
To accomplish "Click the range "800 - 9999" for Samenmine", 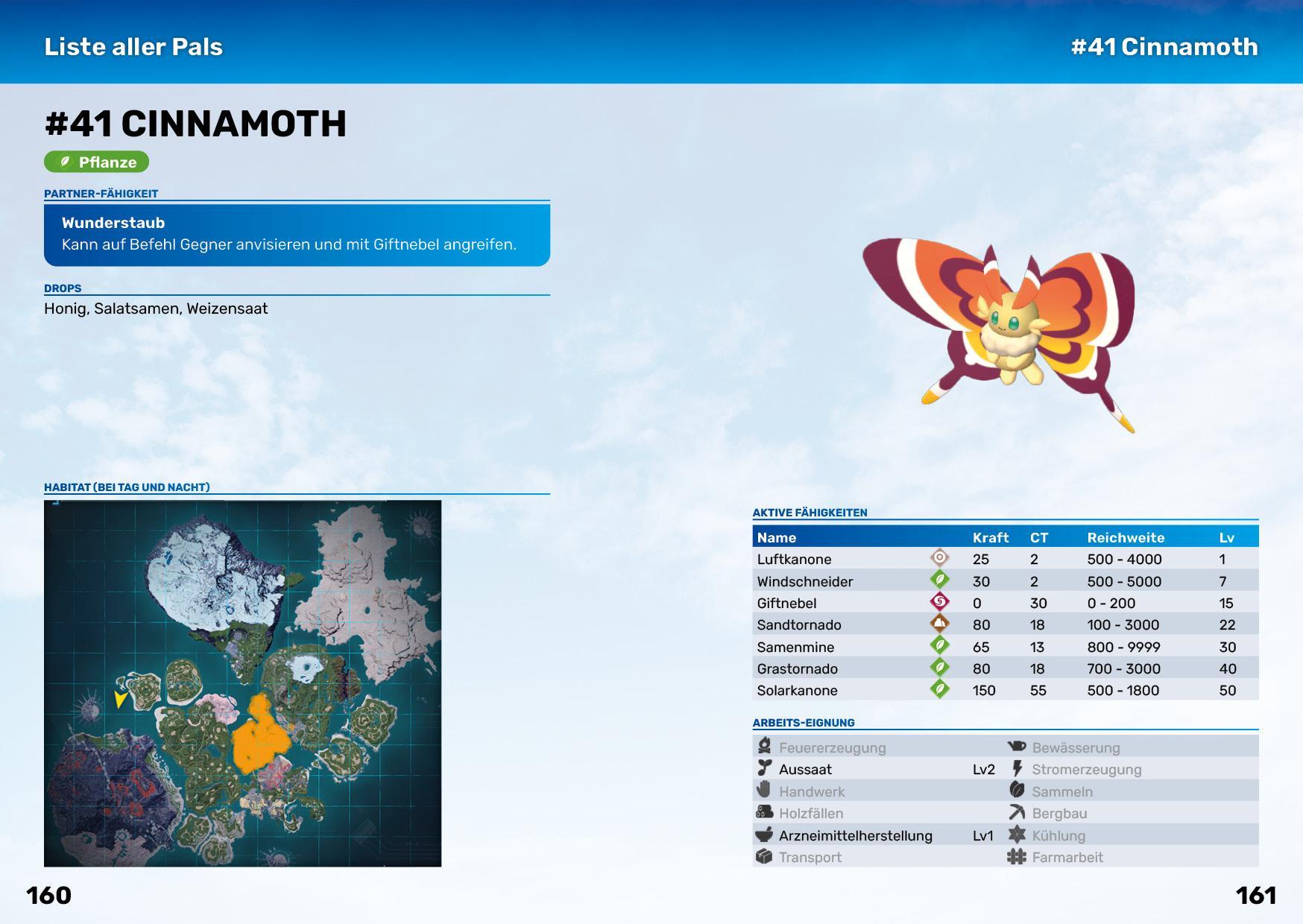I will pyautogui.click(x=1123, y=647).
